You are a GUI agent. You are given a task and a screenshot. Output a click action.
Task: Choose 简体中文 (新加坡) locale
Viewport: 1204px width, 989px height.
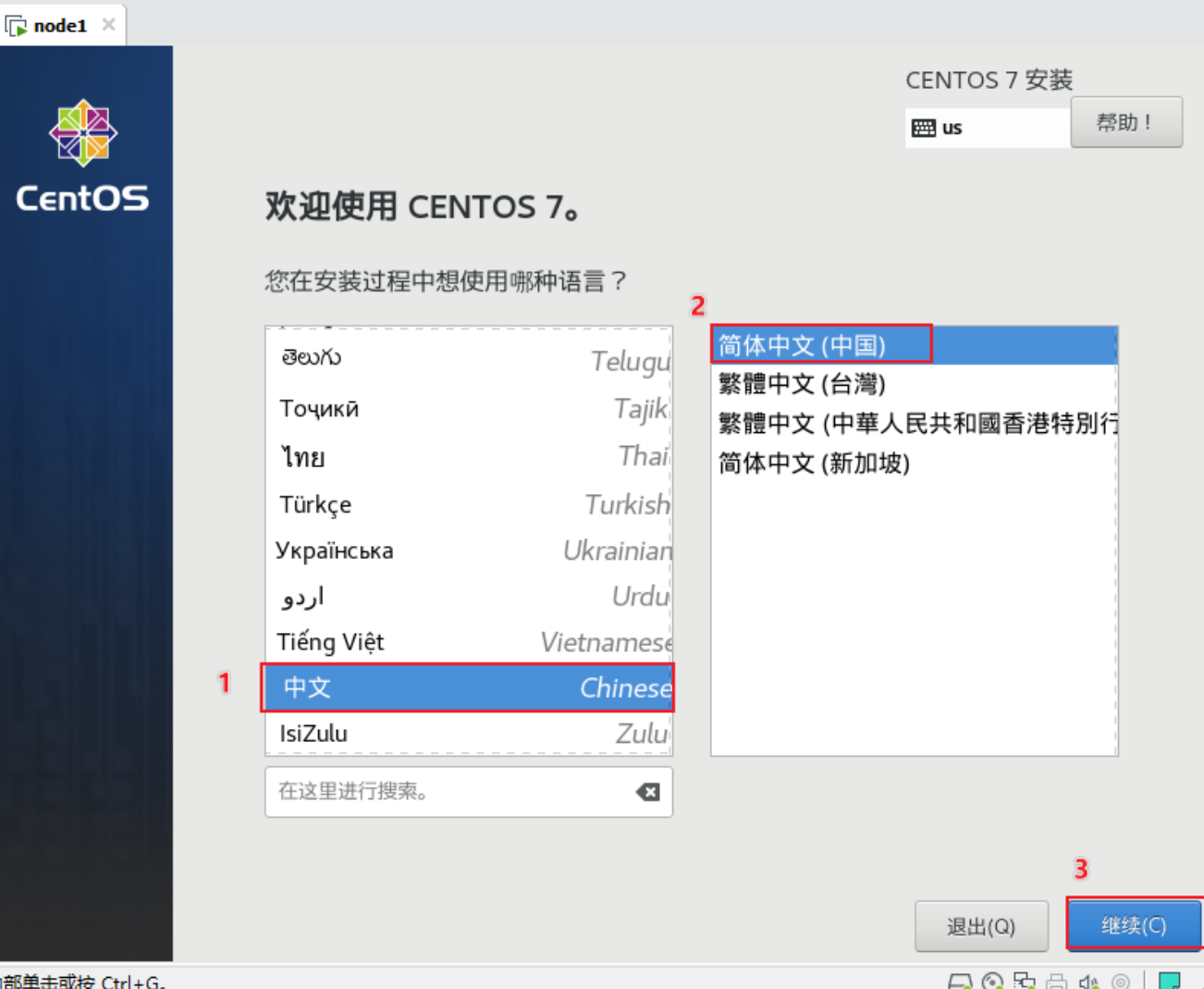(x=914, y=463)
